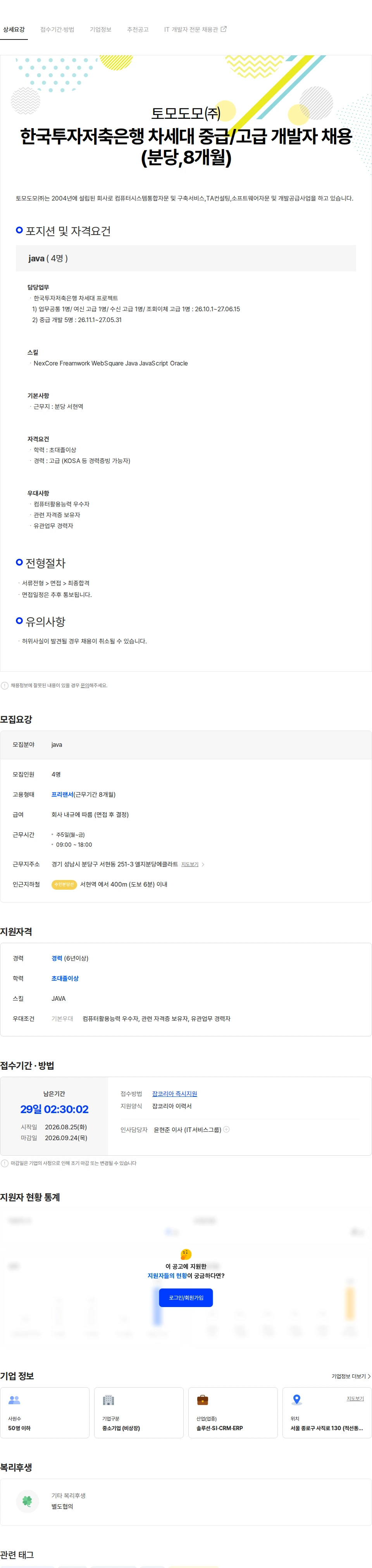Click the 50명 이하 employee count
Screen dimensions: 372x1568
pos(19,1428)
